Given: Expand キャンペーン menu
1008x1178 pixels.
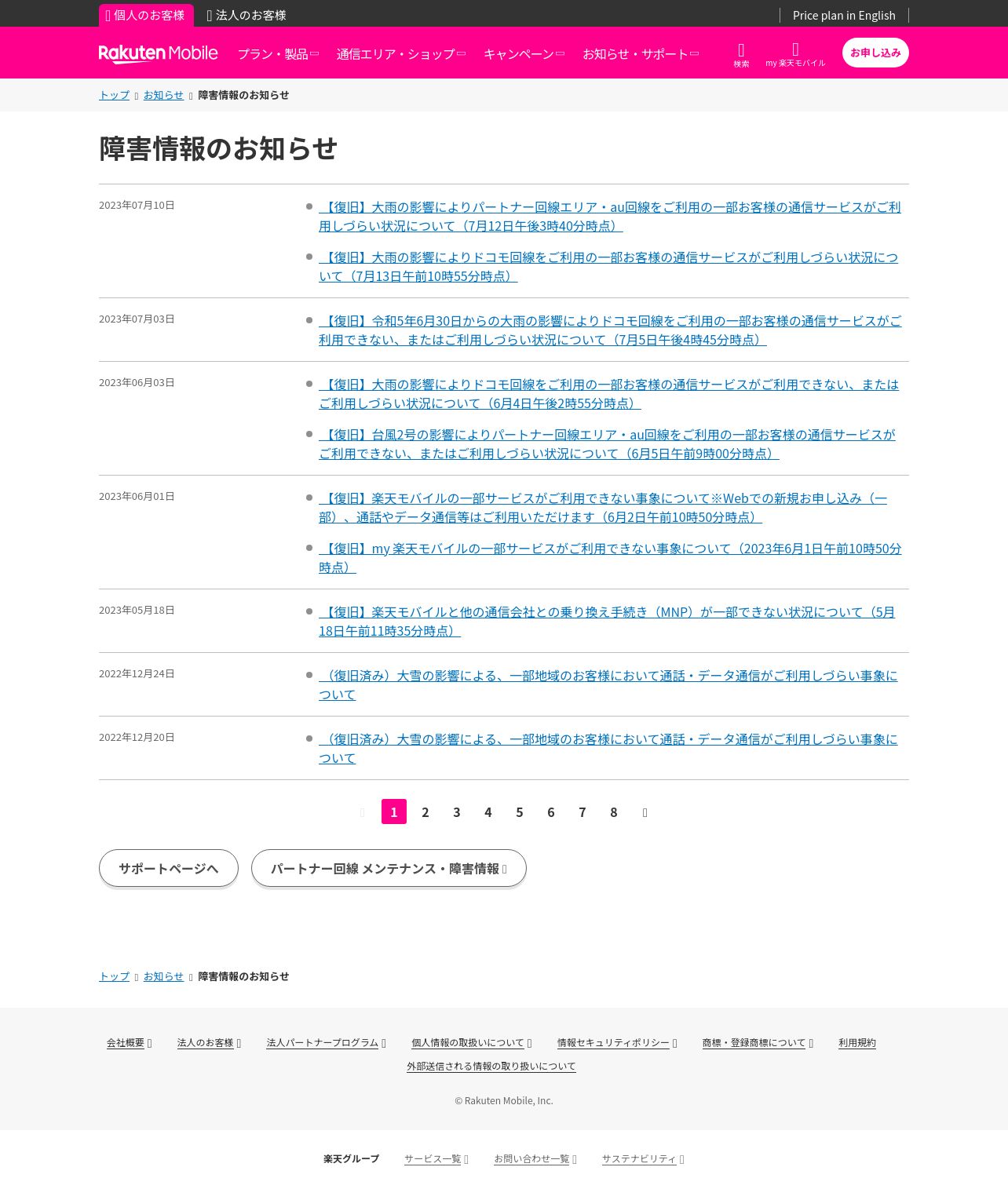Looking at the screenshot, I should (524, 53).
